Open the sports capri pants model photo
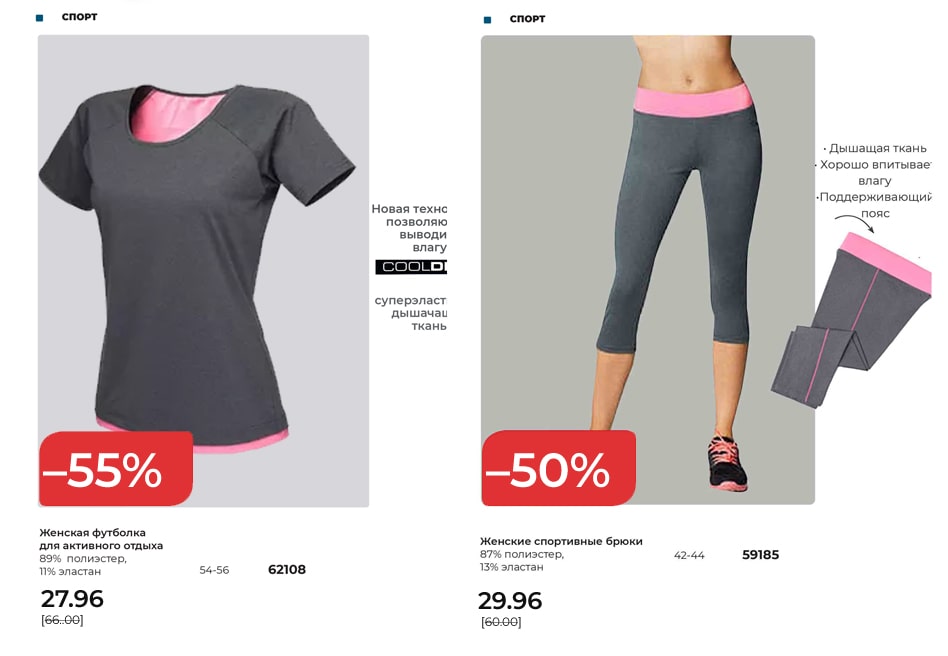This screenshot has width=948, height=656. tap(648, 270)
